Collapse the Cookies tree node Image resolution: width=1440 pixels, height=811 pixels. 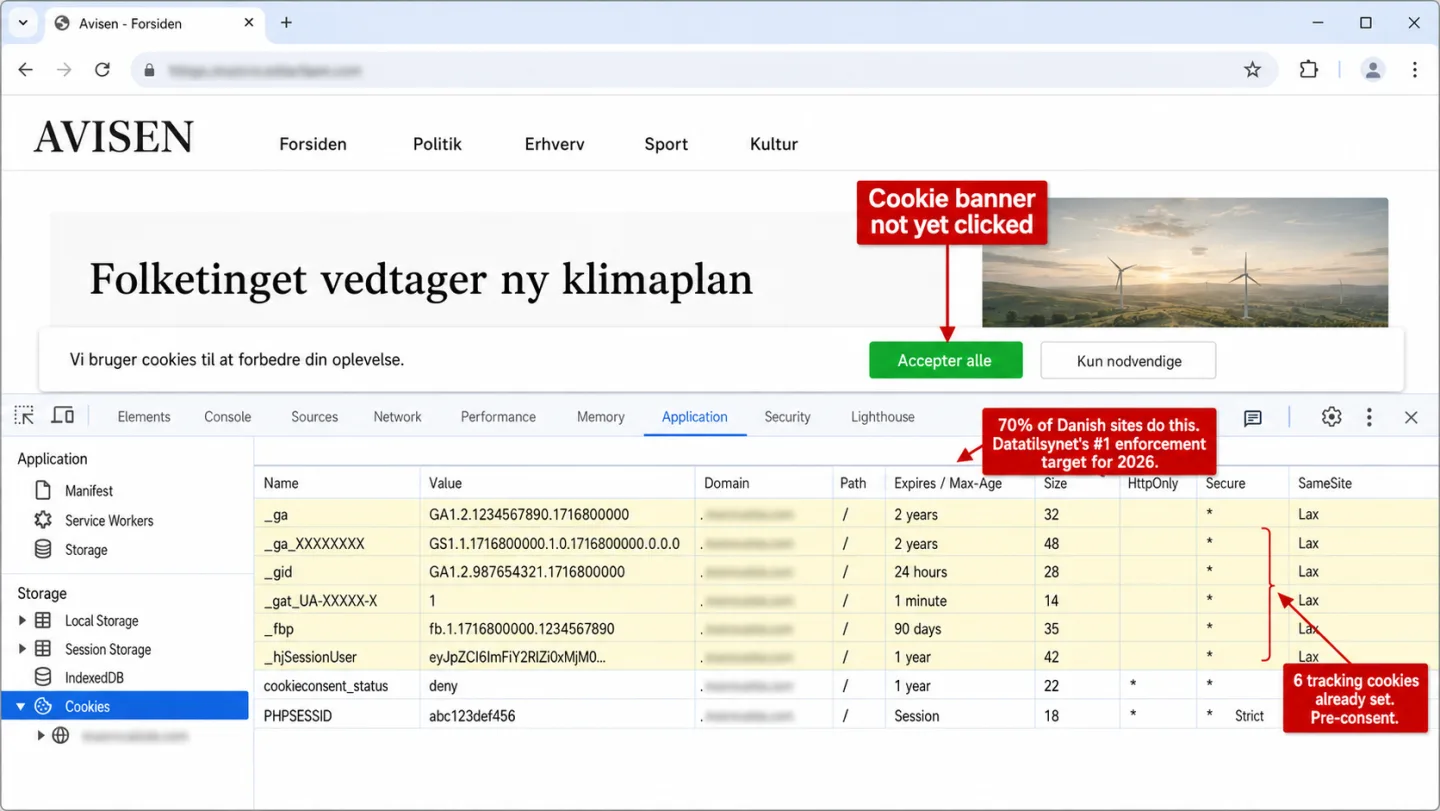pos(21,707)
